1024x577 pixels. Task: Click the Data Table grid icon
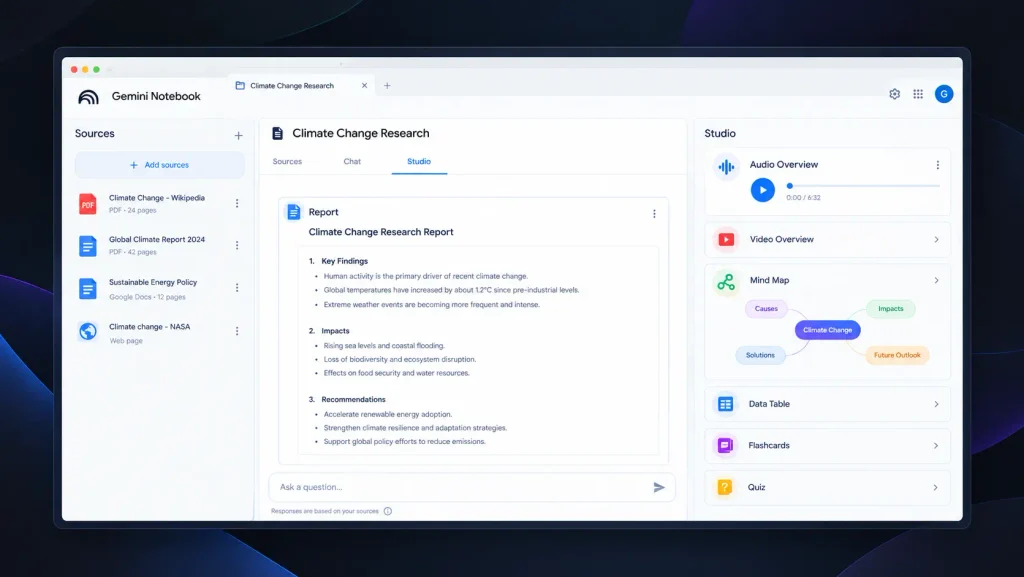[726, 404]
